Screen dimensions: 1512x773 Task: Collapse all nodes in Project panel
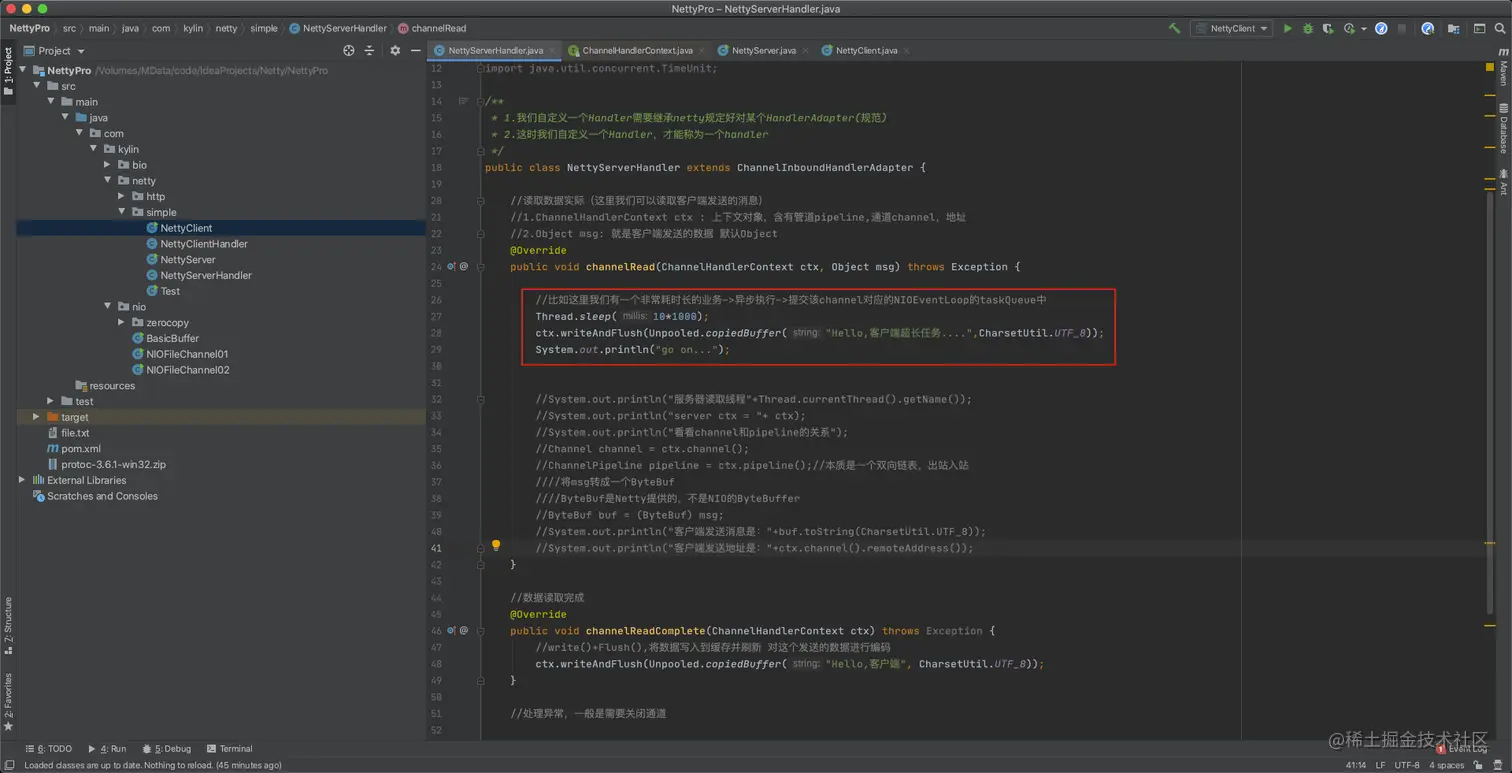pos(369,50)
